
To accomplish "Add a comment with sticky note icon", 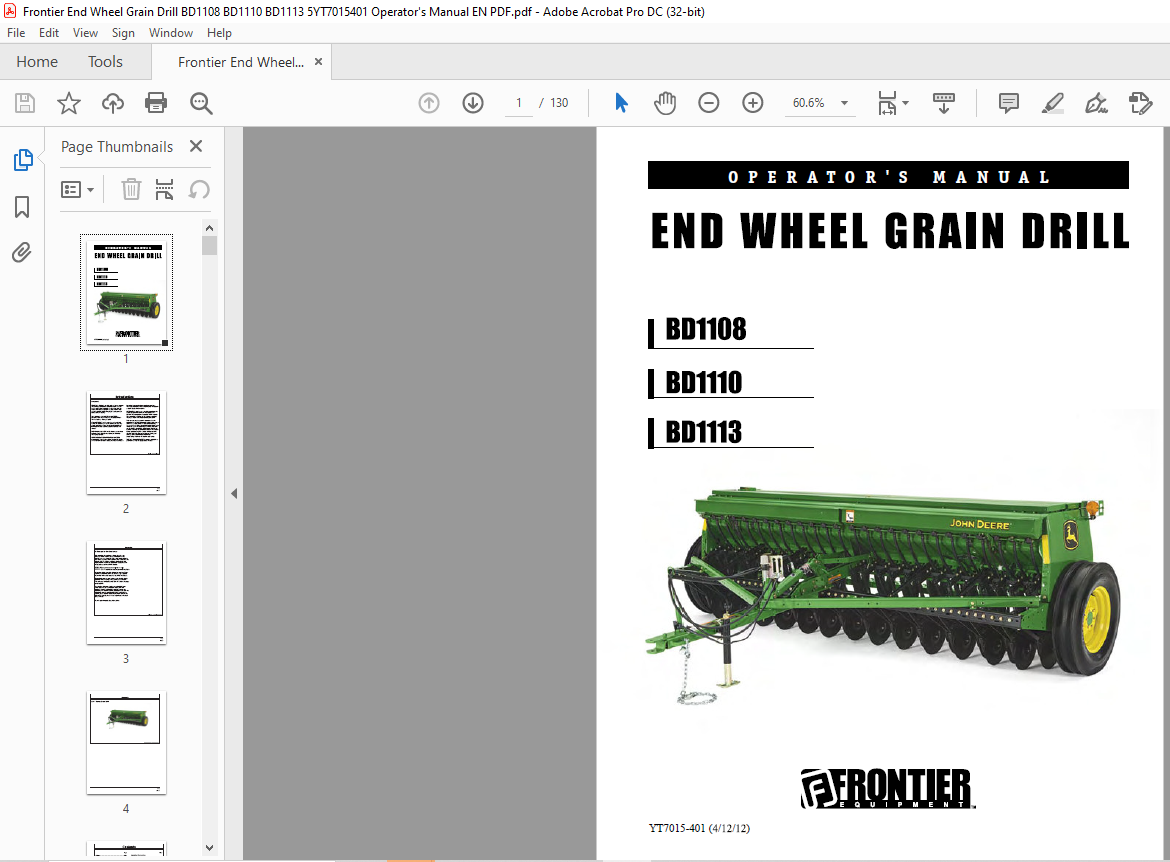I will [x=1009, y=103].
